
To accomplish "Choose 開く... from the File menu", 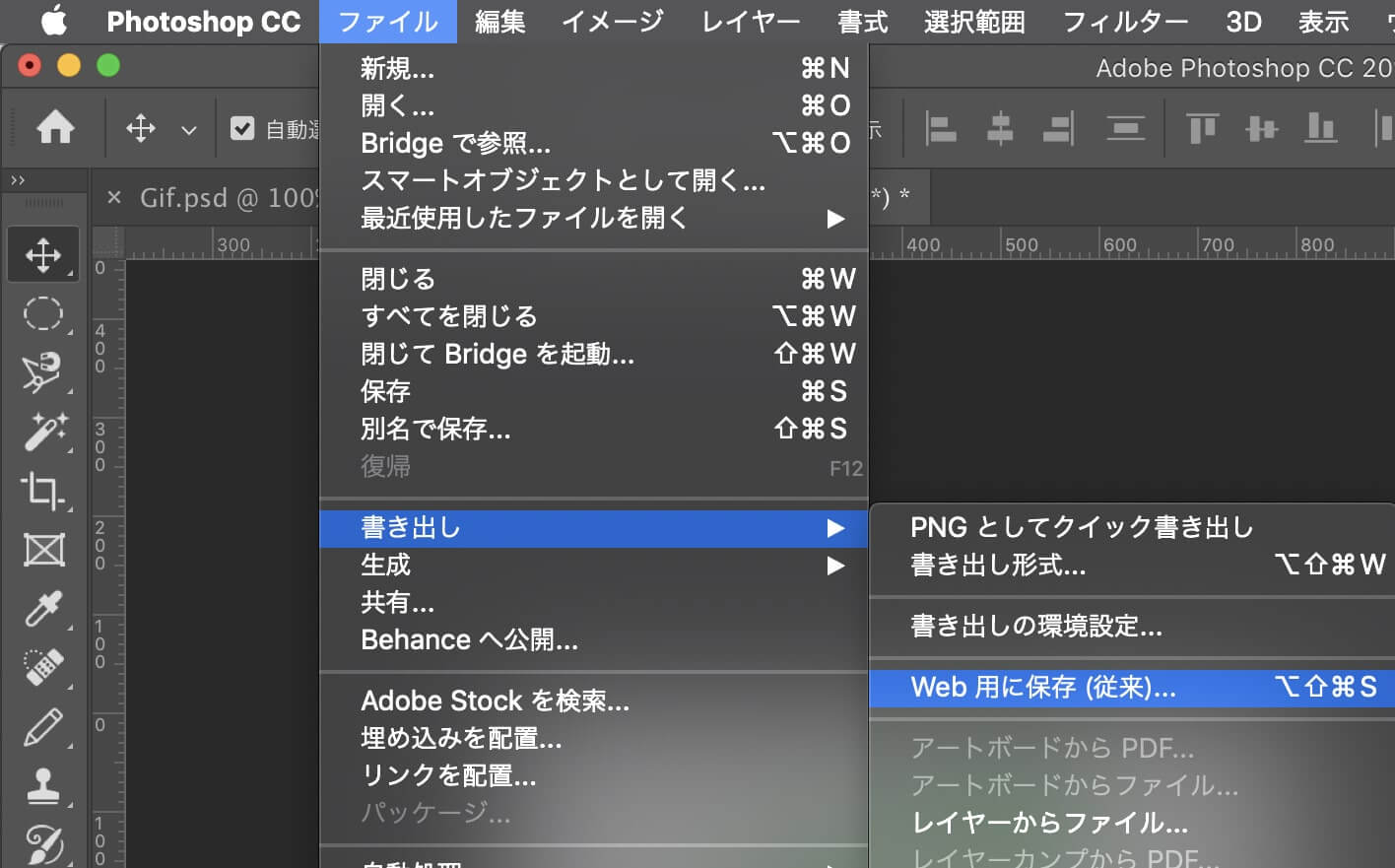I will [593, 105].
